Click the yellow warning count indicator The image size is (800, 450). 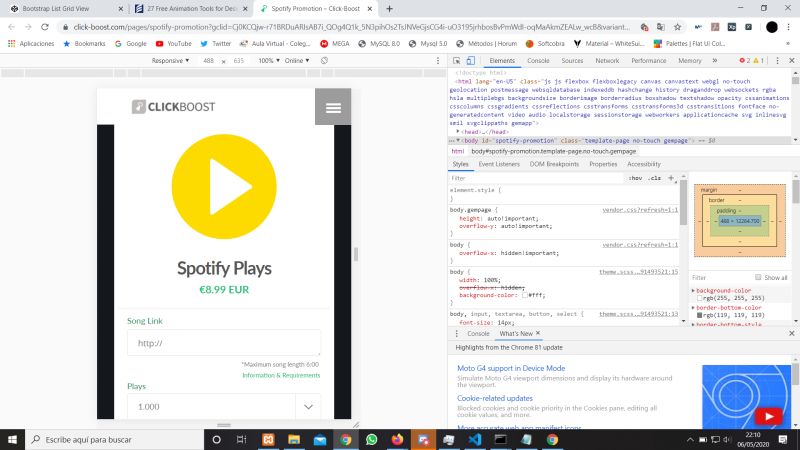coord(759,61)
